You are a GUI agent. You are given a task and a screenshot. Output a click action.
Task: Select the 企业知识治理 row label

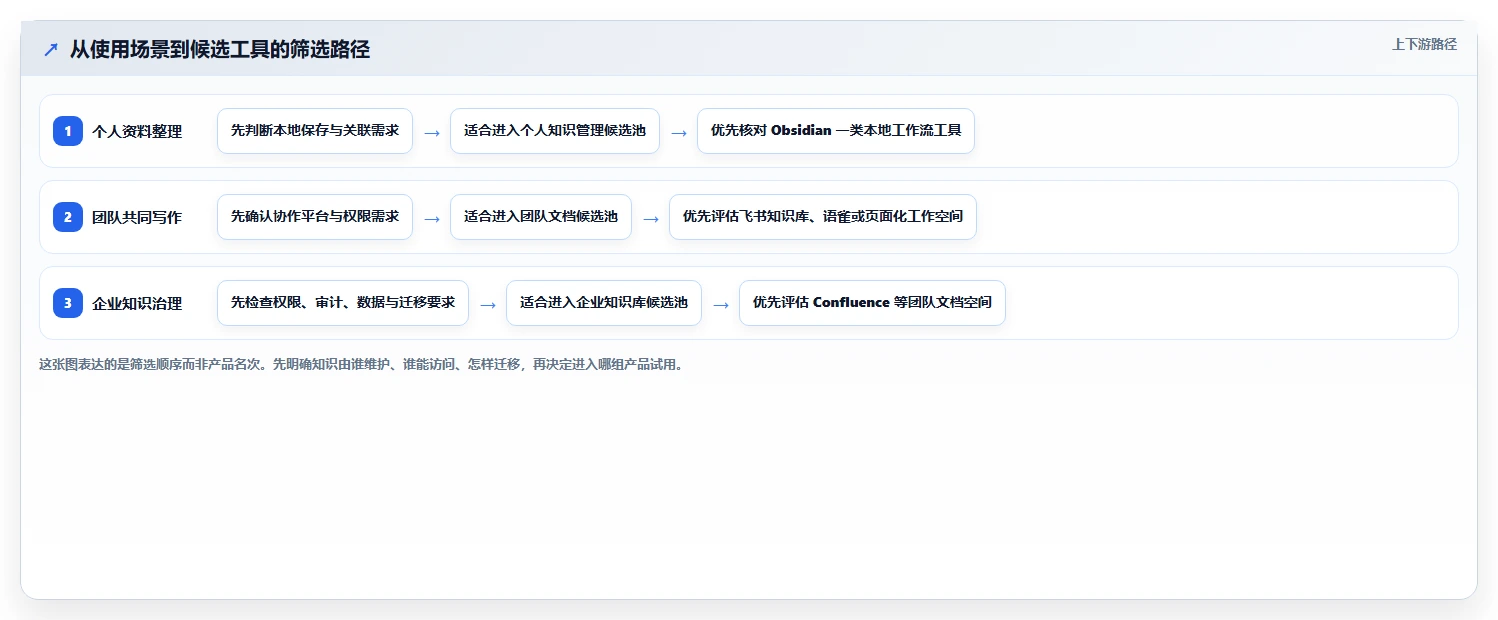[x=137, y=303]
